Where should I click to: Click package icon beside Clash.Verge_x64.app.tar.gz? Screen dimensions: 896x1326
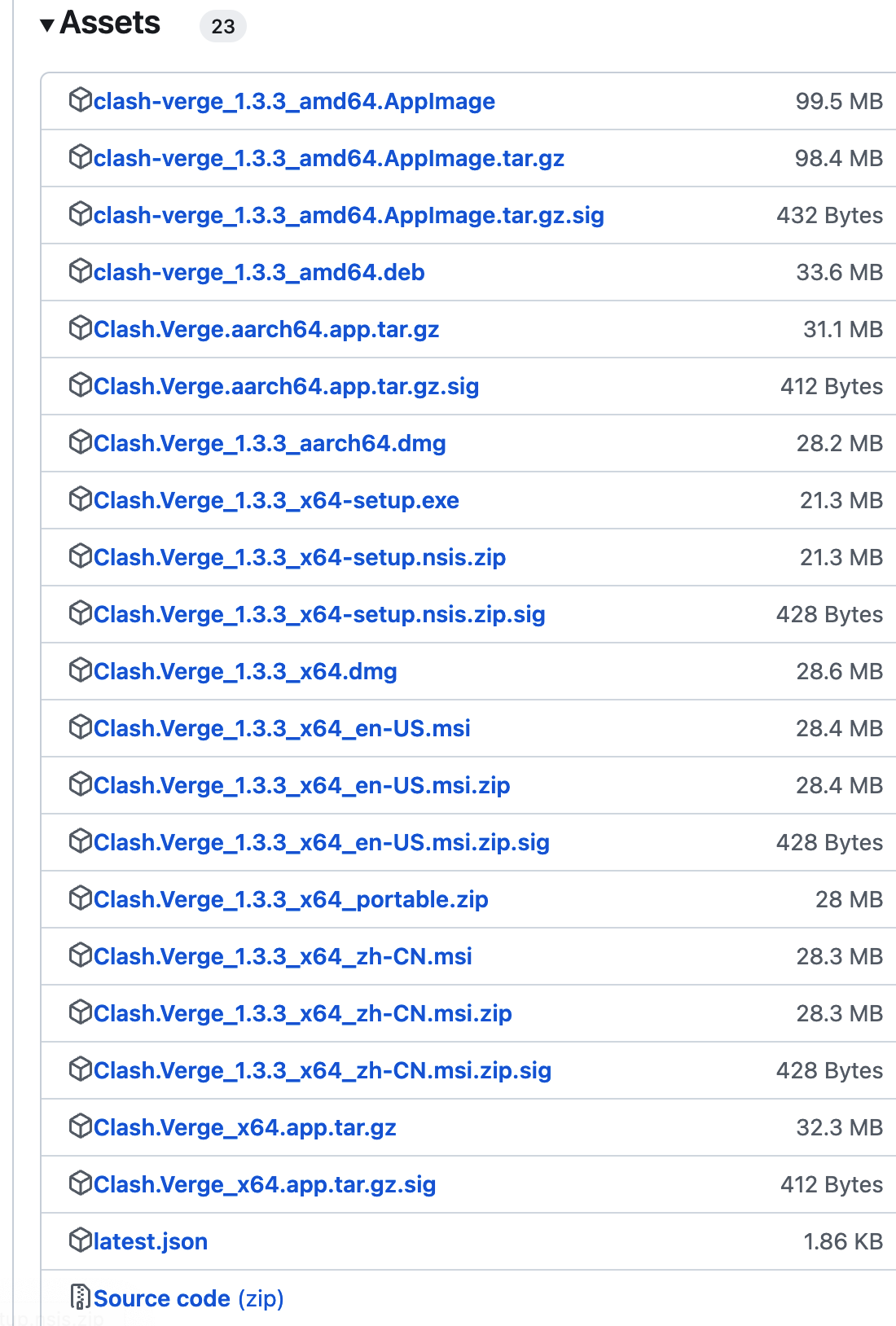[81, 1126]
